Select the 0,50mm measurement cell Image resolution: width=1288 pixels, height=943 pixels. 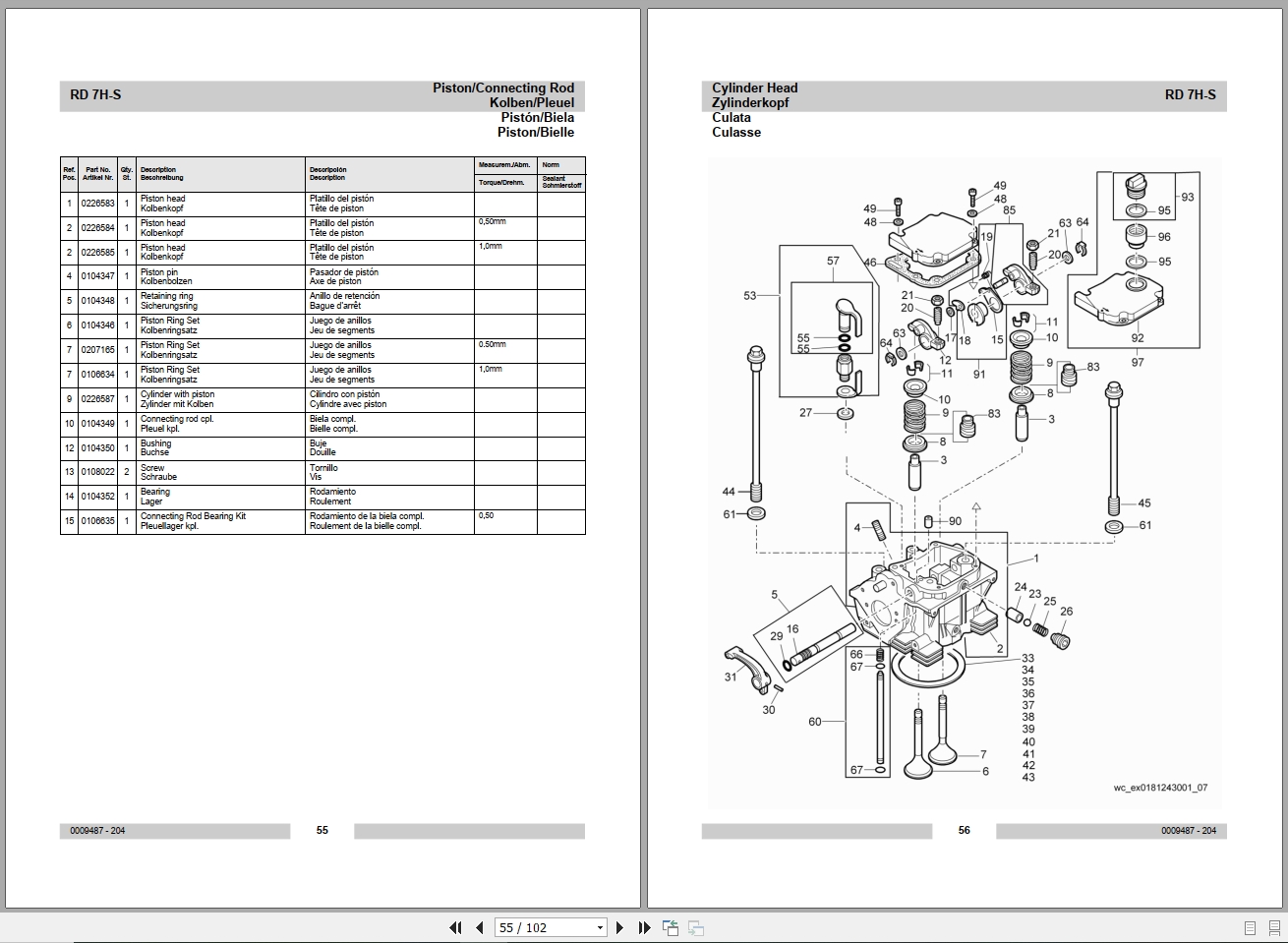490,222
